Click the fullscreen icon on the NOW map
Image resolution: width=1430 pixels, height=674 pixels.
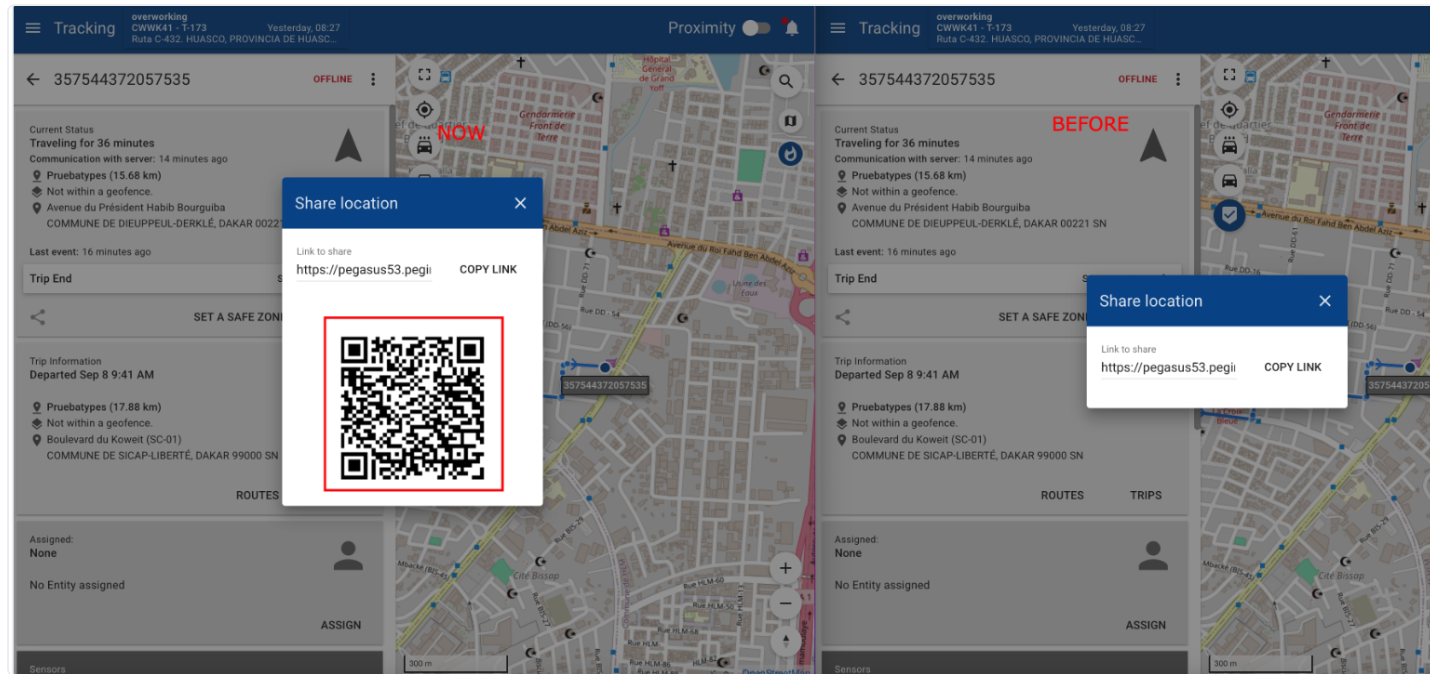coord(424,75)
